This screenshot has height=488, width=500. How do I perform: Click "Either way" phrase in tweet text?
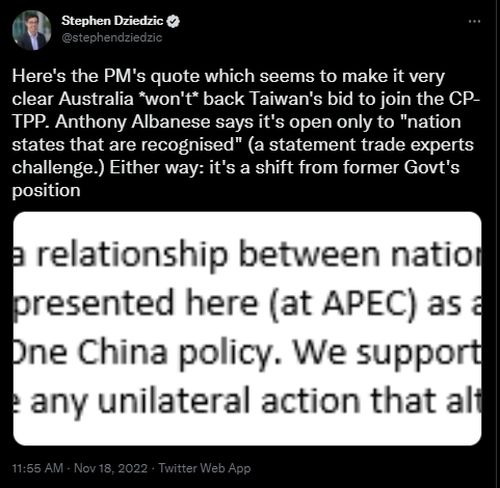pyautogui.click(x=156, y=168)
